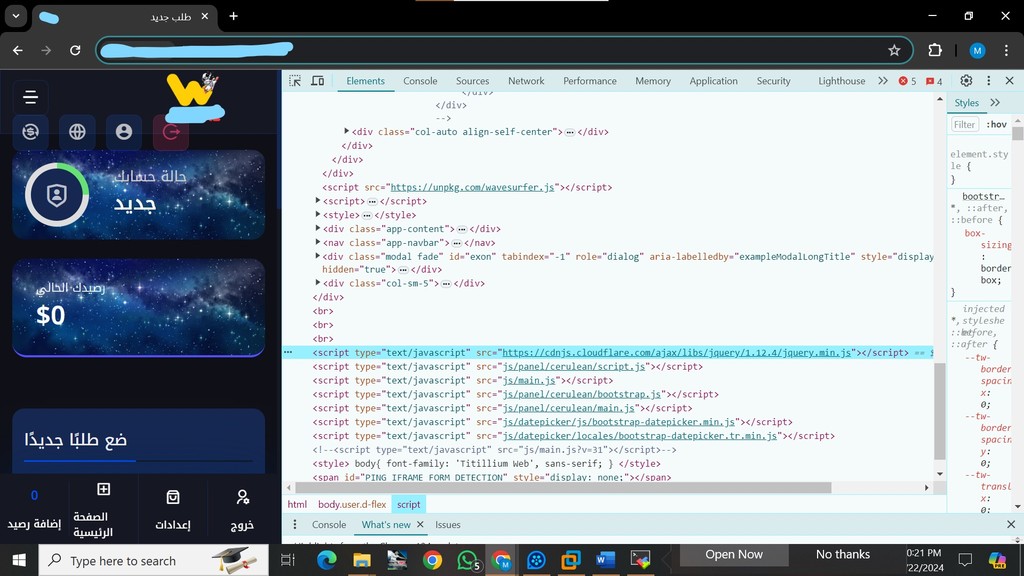This screenshot has width=1024, height=576.
Task: Open the user account profile icon
Action: (x=123, y=132)
